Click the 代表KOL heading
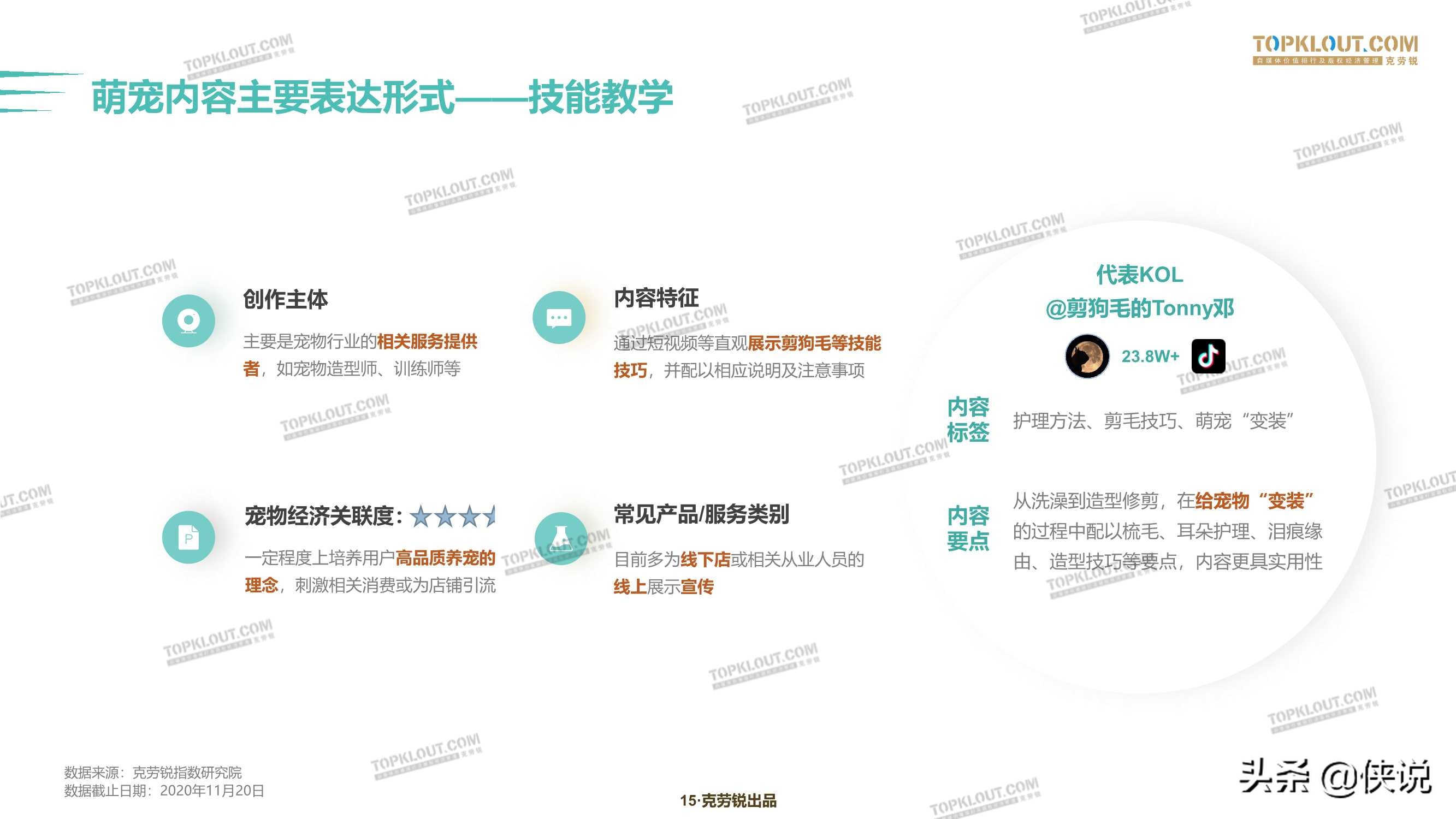 pos(1139,275)
